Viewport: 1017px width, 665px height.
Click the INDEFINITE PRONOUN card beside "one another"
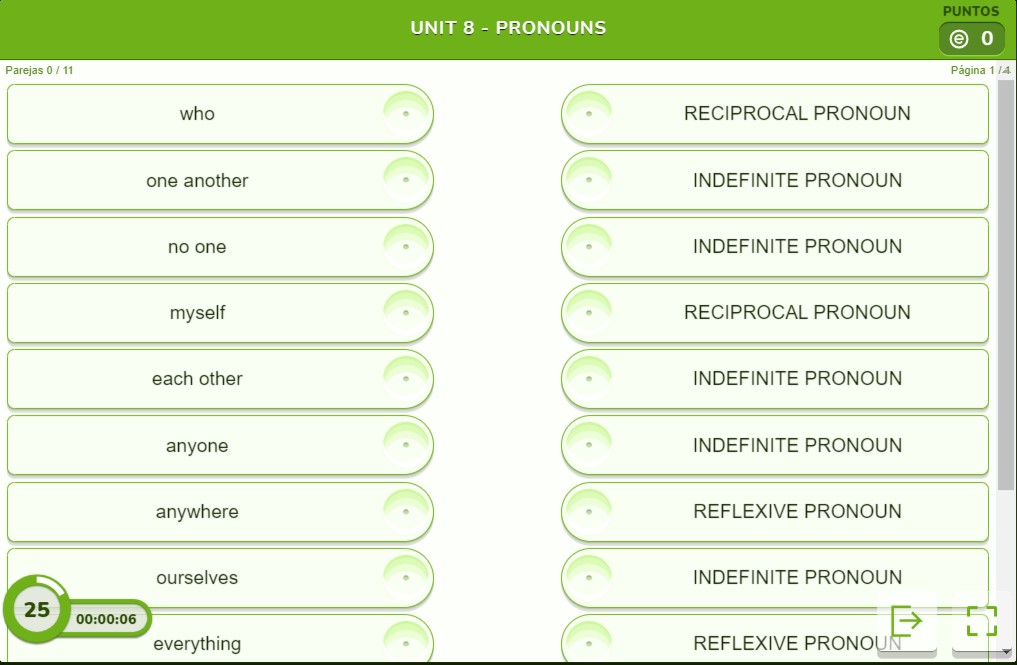(796, 181)
